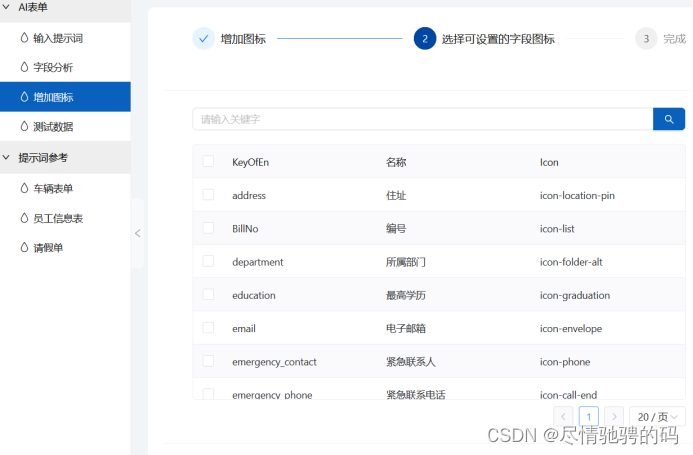Click the 电子邮箱 cell
Screen dimensions: 693x455
406,329
